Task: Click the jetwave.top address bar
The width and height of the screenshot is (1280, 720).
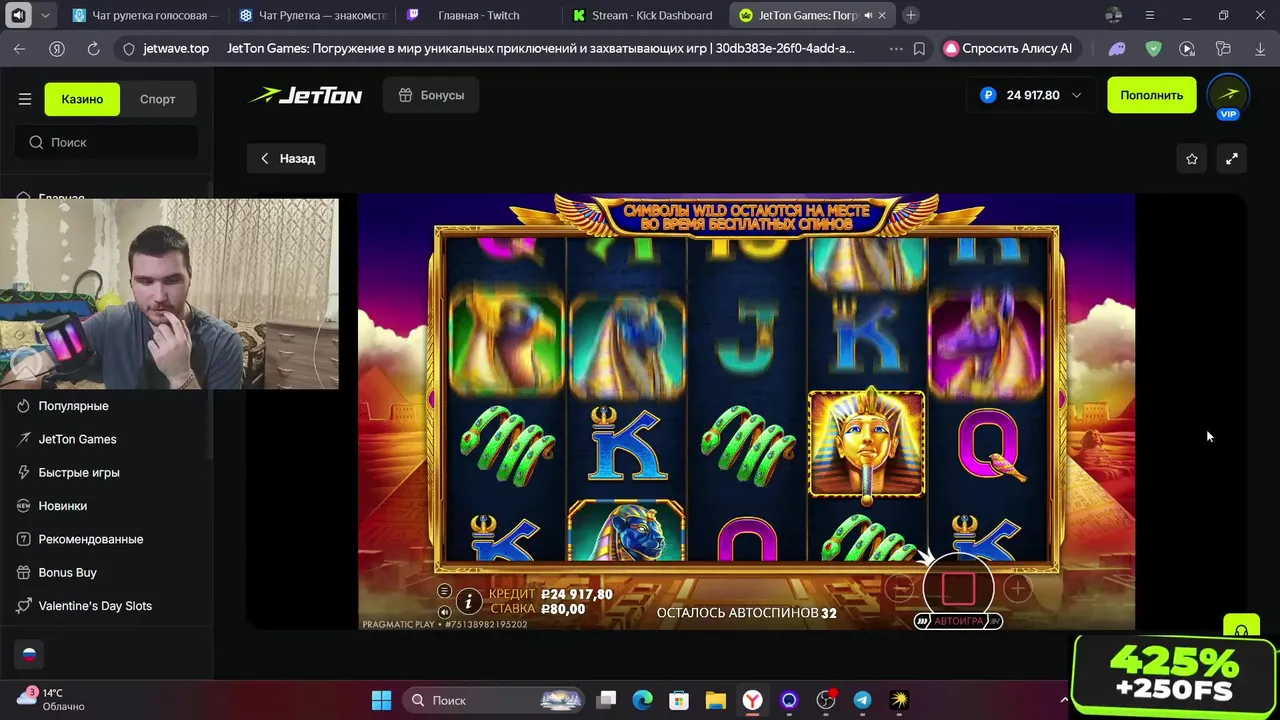Action: click(176, 48)
